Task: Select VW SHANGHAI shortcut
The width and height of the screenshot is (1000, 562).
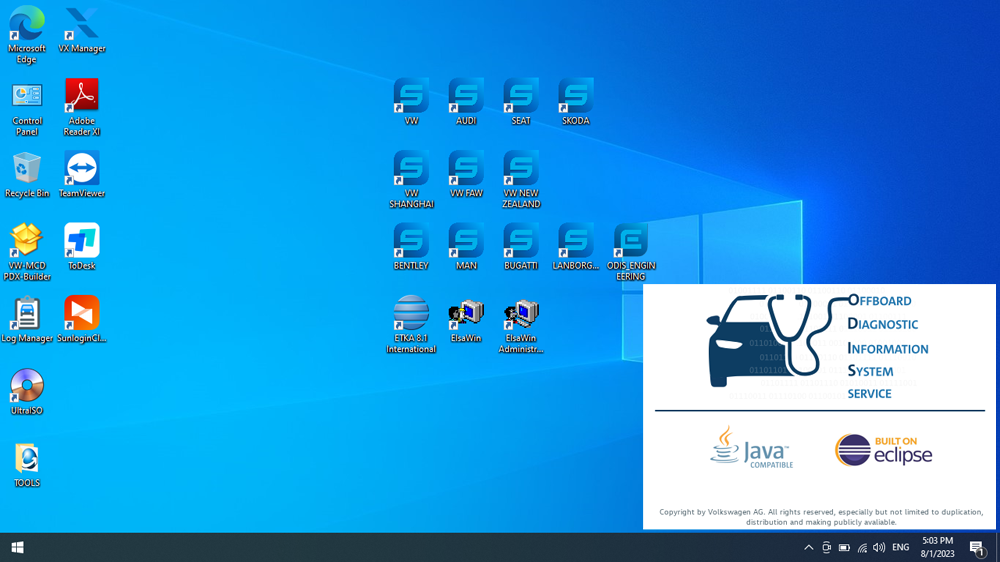Action: tap(411, 179)
